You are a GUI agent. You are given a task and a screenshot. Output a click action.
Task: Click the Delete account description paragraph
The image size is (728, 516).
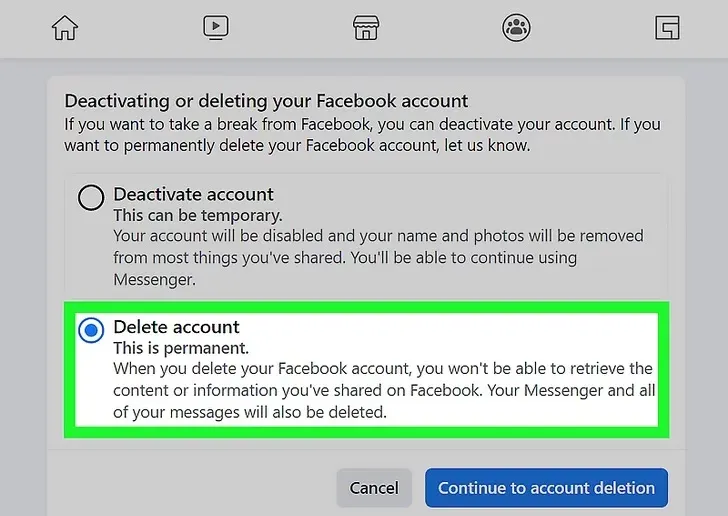point(384,390)
